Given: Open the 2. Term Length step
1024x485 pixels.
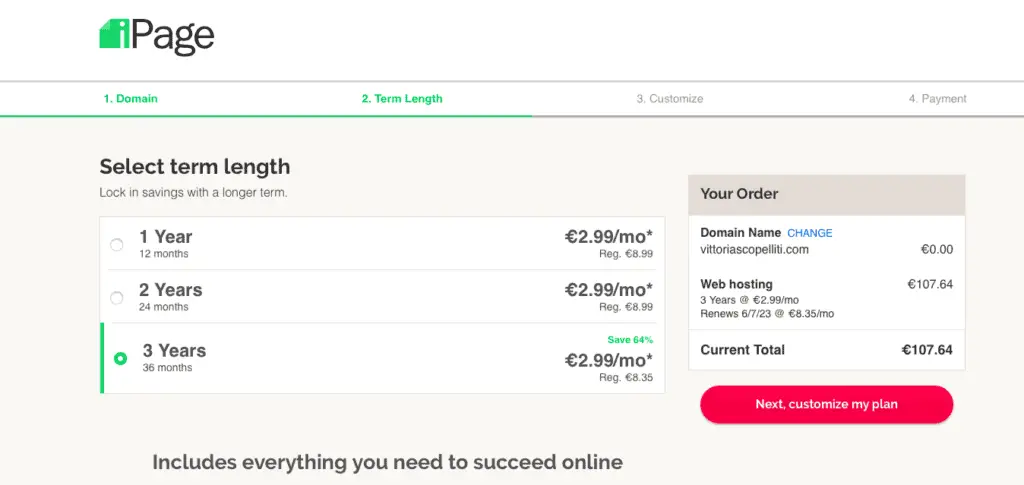Looking at the screenshot, I should (x=402, y=99).
